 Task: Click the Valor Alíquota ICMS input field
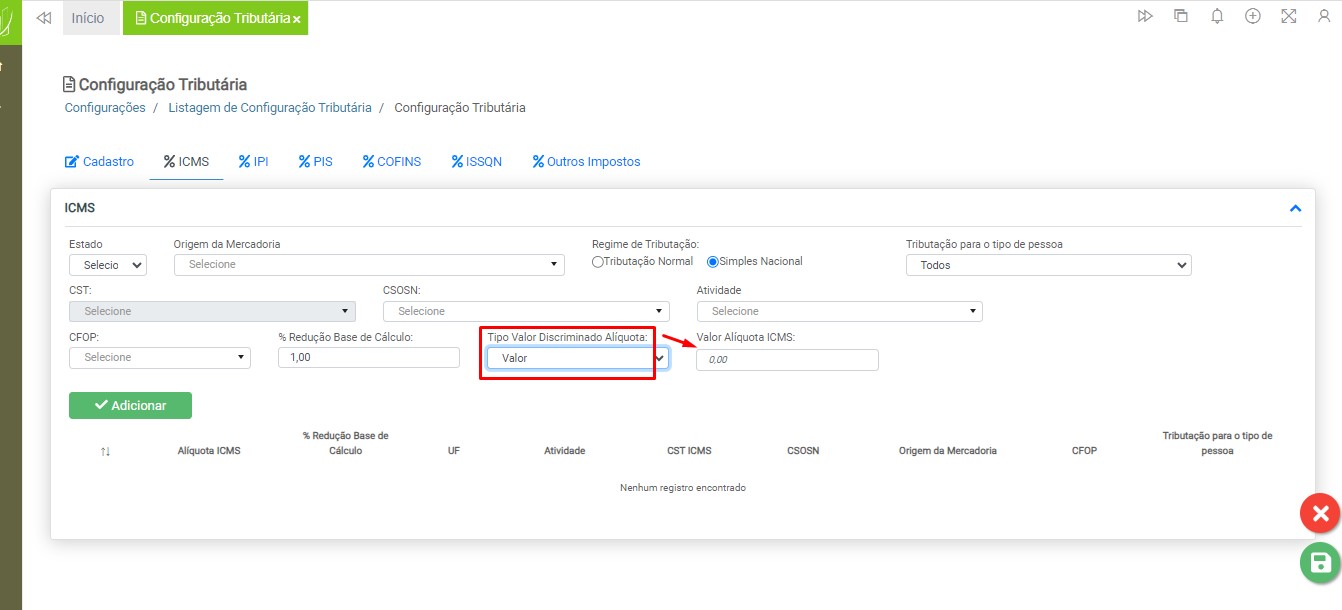point(787,360)
